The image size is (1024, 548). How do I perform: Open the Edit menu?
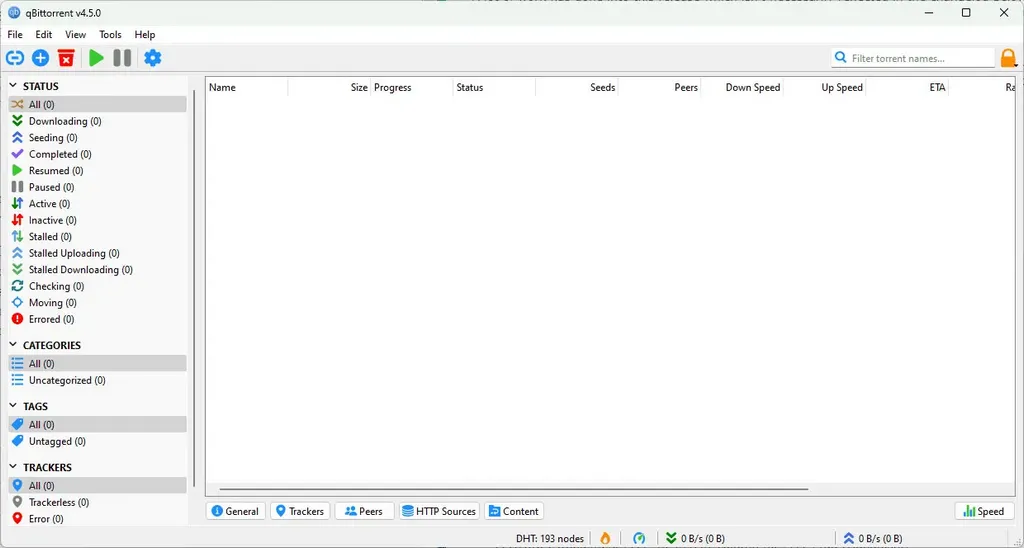44,35
